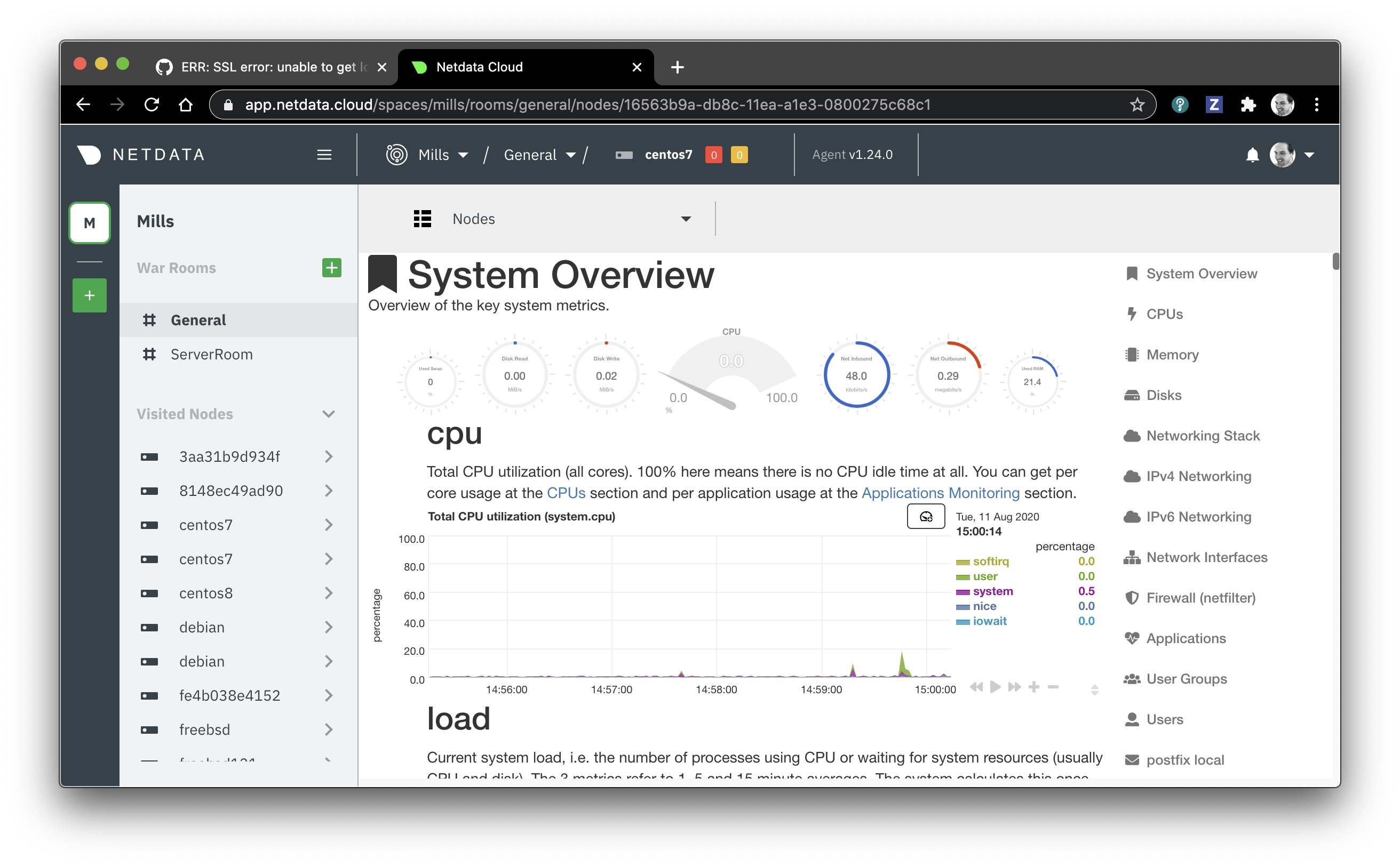Select the CPUs lightning icon in right sidebar
This screenshot has width=1400, height=866.
click(1132, 314)
